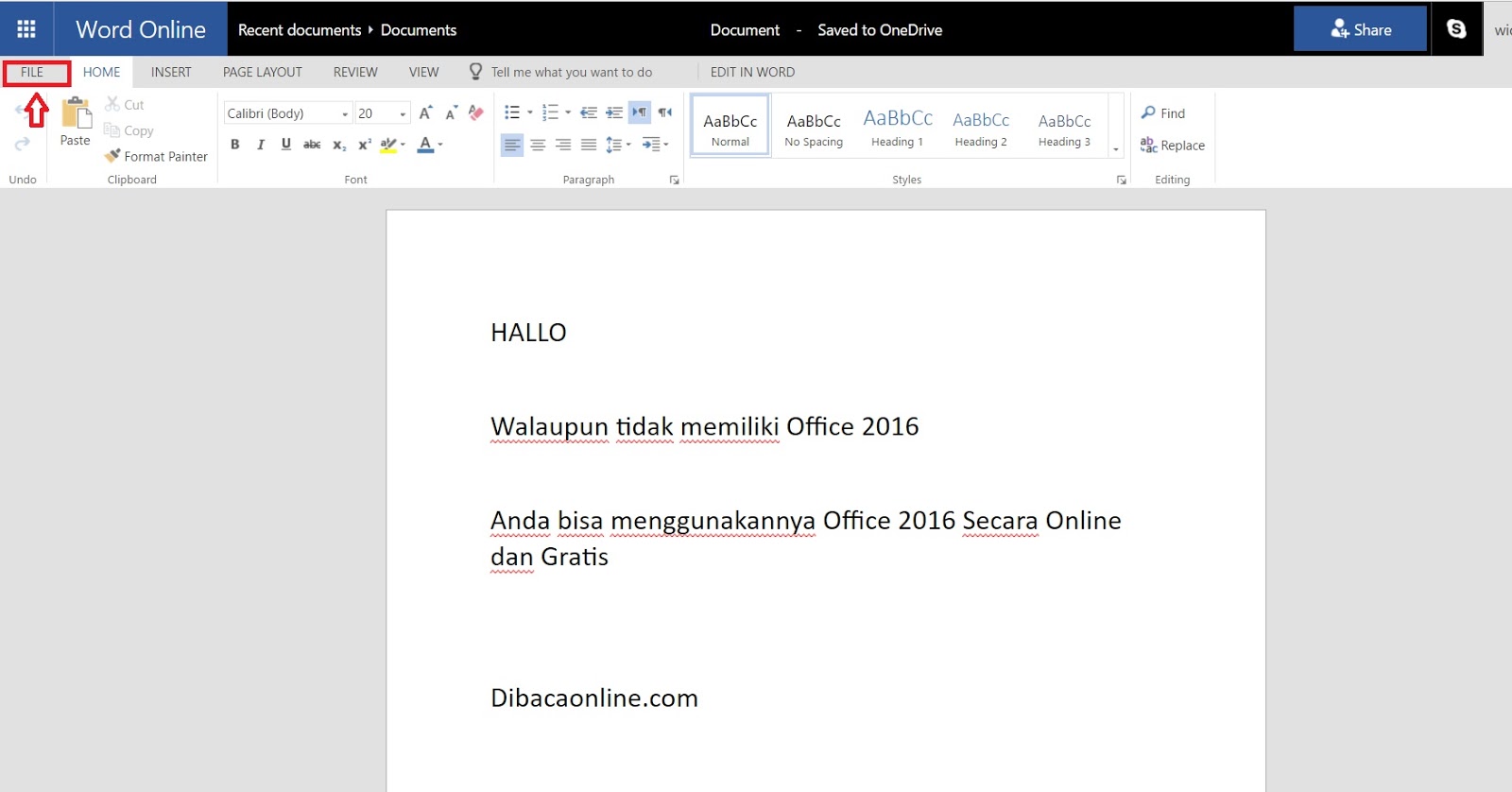Toggle italic formatting
The height and width of the screenshot is (792, 1512).
point(260,145)
